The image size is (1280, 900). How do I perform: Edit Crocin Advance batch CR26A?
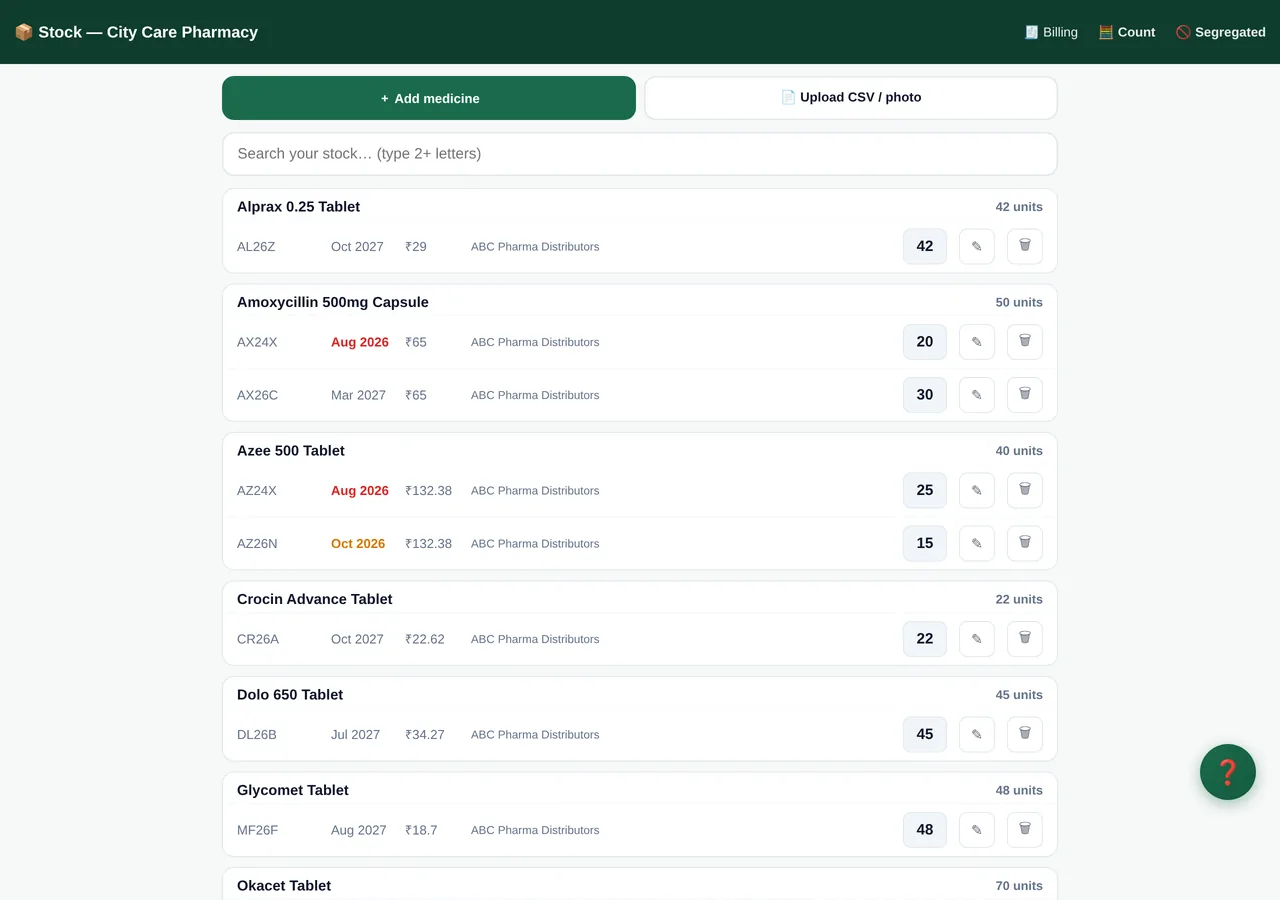[x=977, y=639]
